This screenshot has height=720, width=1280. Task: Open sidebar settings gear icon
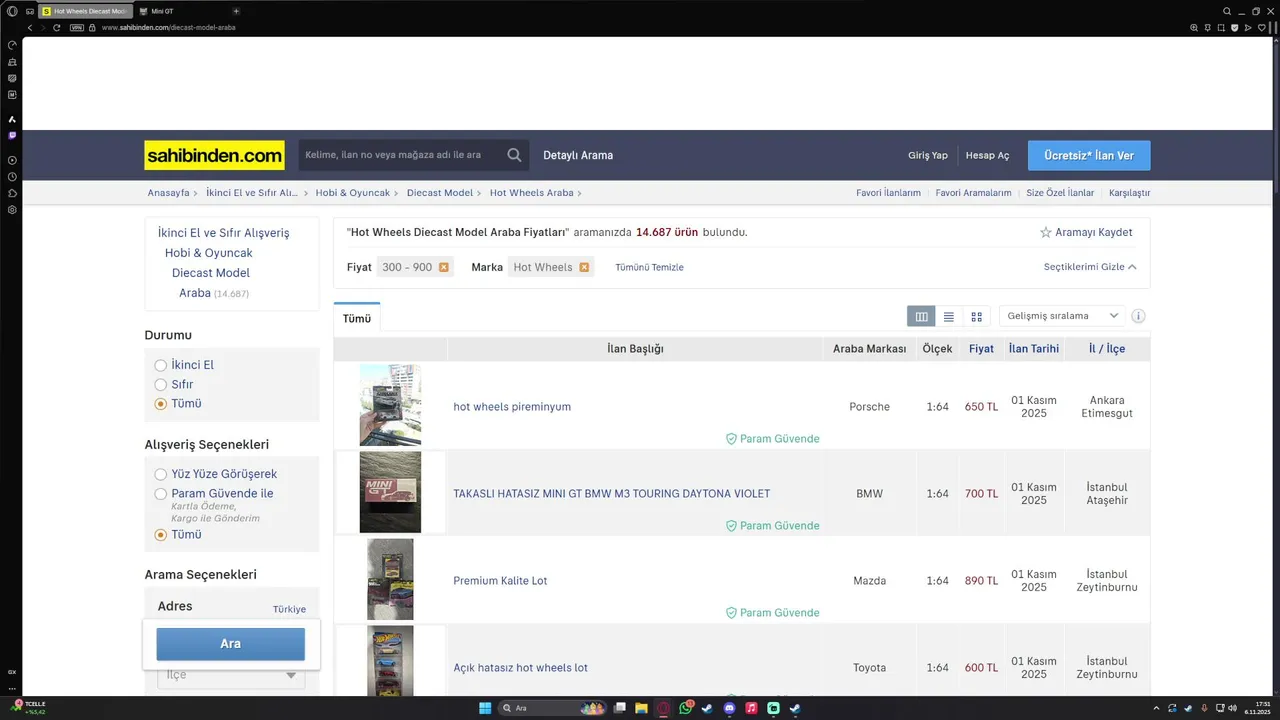coord(12,210)
